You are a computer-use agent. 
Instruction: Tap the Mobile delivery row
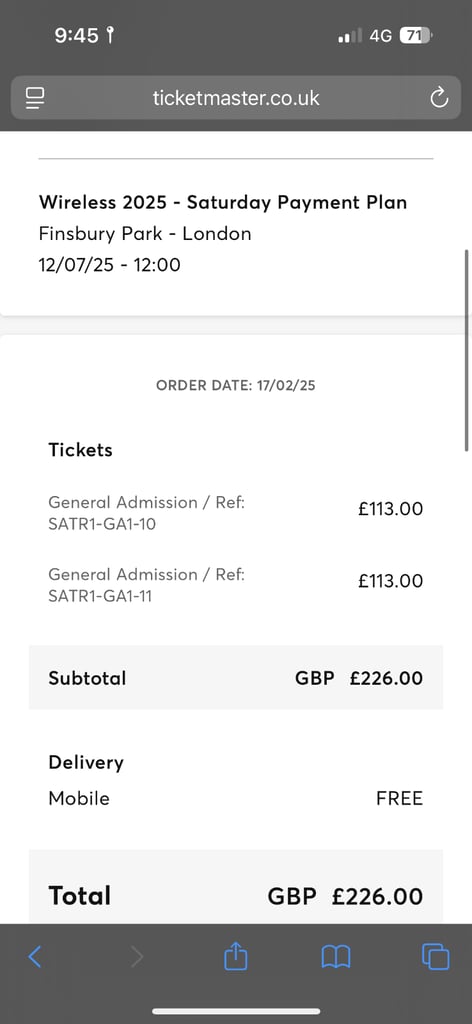pos(236,798)
